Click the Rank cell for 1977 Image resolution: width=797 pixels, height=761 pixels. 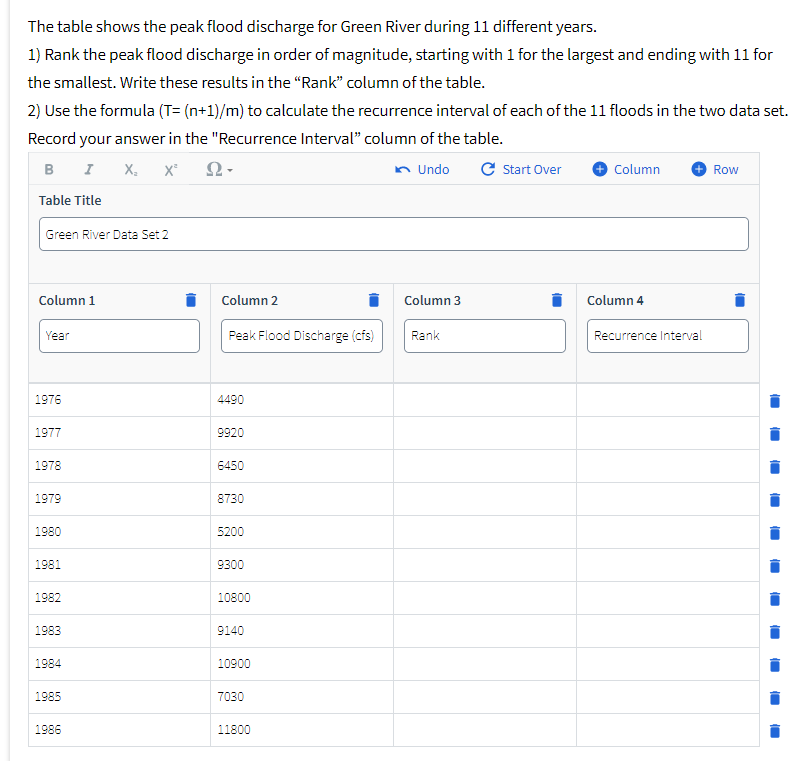[485, 433]
